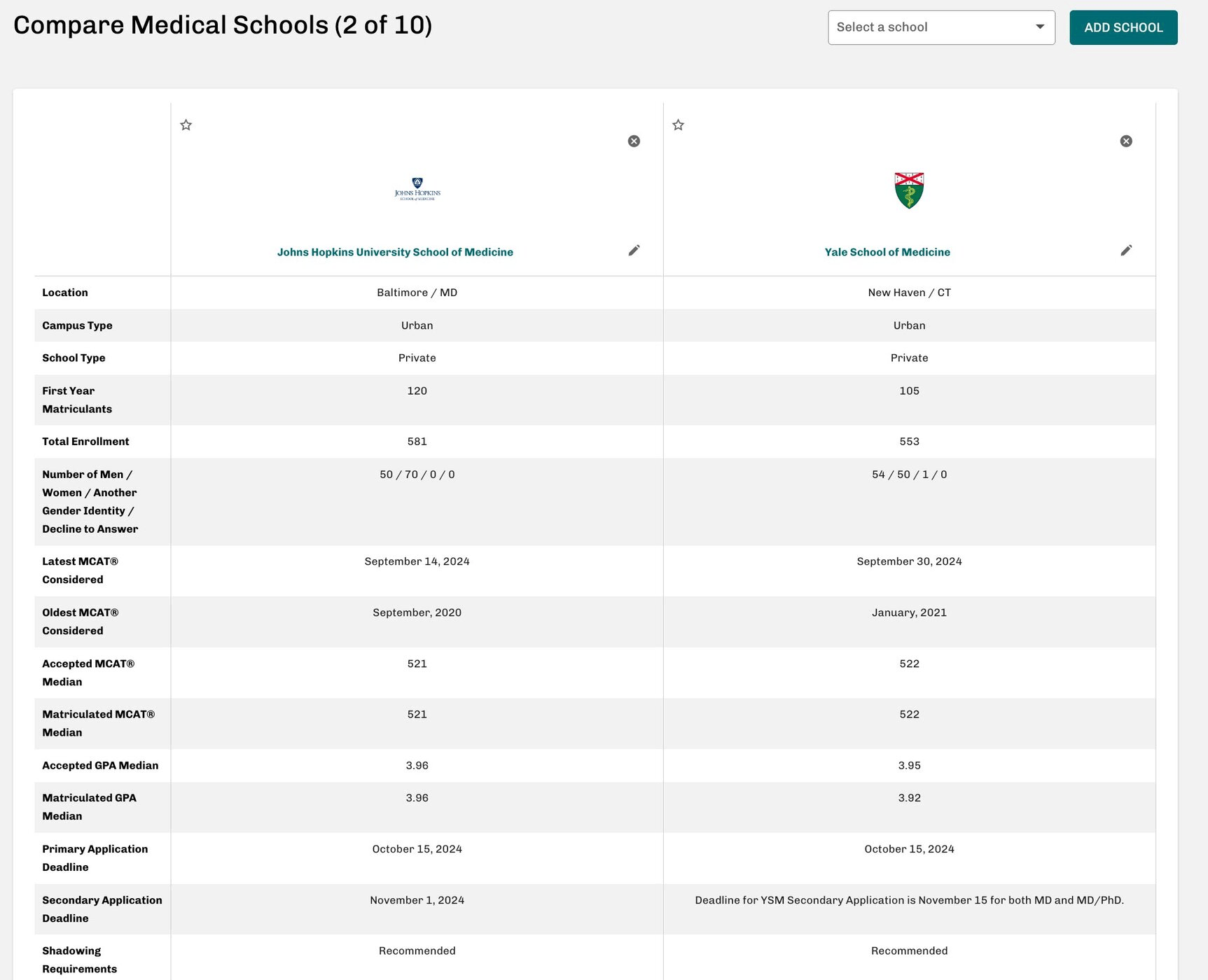Click the dropdown arrow on school selector
This screenshot has height=980, width=1208.
[x=1039, y=27]
